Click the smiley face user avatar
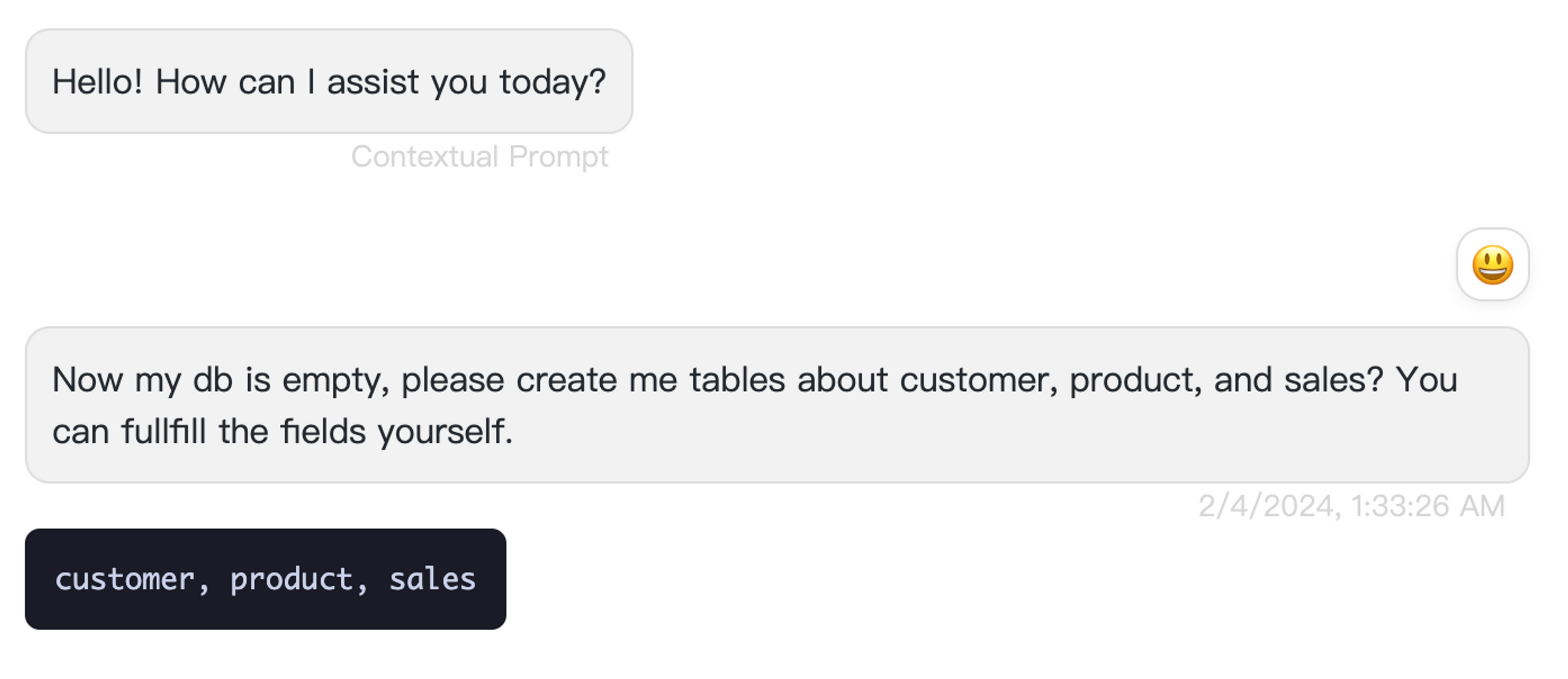1568x679 pixels. point(1492,265)
